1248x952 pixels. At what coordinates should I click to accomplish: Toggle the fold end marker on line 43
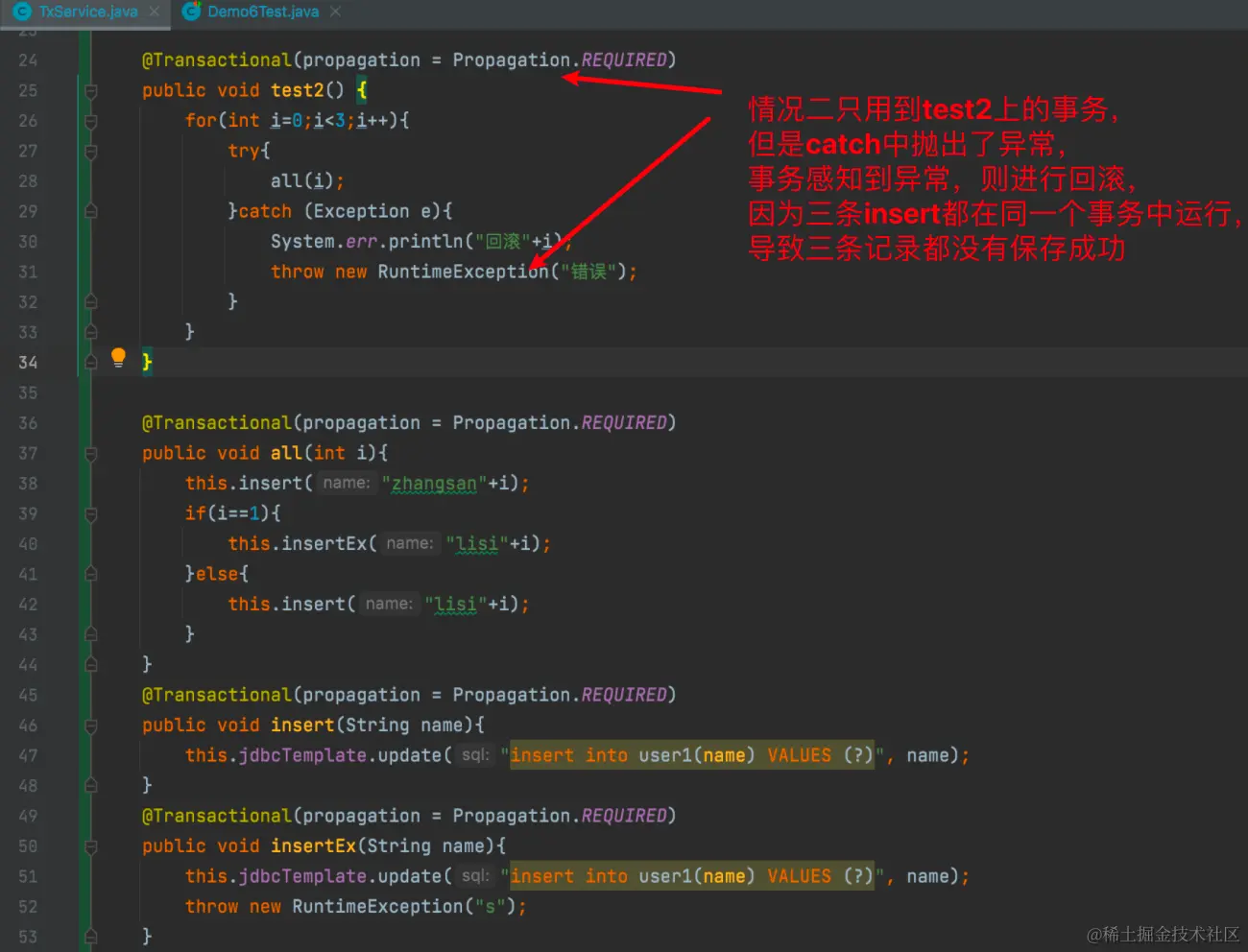91,634
